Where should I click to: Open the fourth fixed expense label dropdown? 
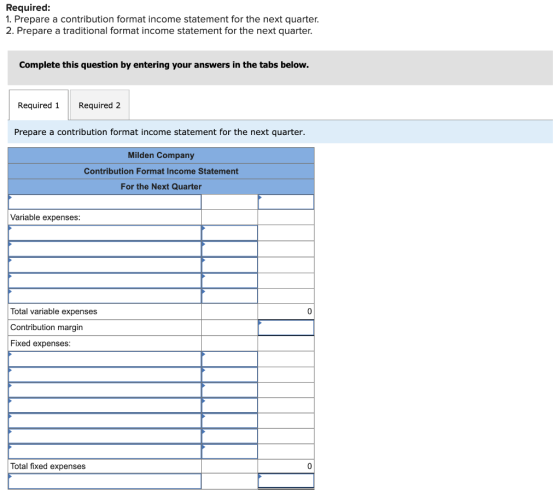pos(105,405)
